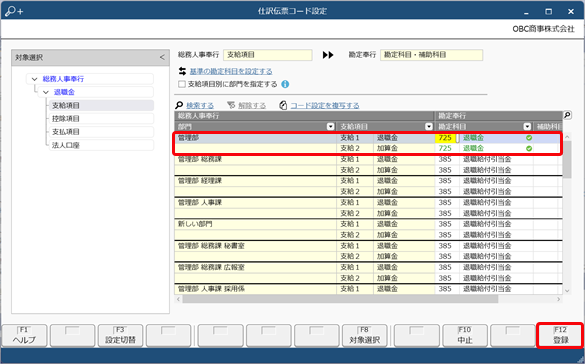The width and height of the screenshot is (585, 364).
Task: Click the 新しい部門 department cell
Action: 256,224
